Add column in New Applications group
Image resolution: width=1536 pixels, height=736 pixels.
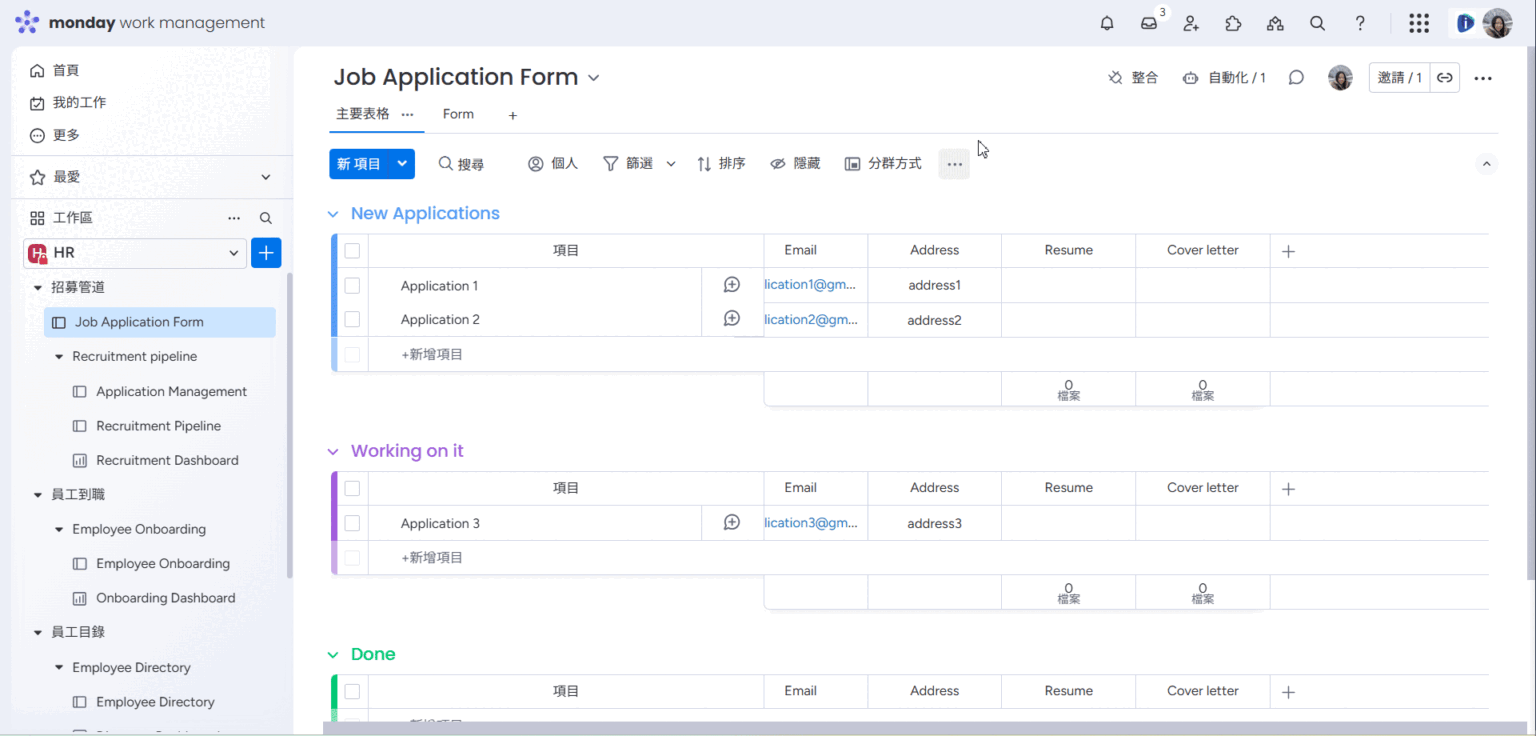(x=1288, y=251)
